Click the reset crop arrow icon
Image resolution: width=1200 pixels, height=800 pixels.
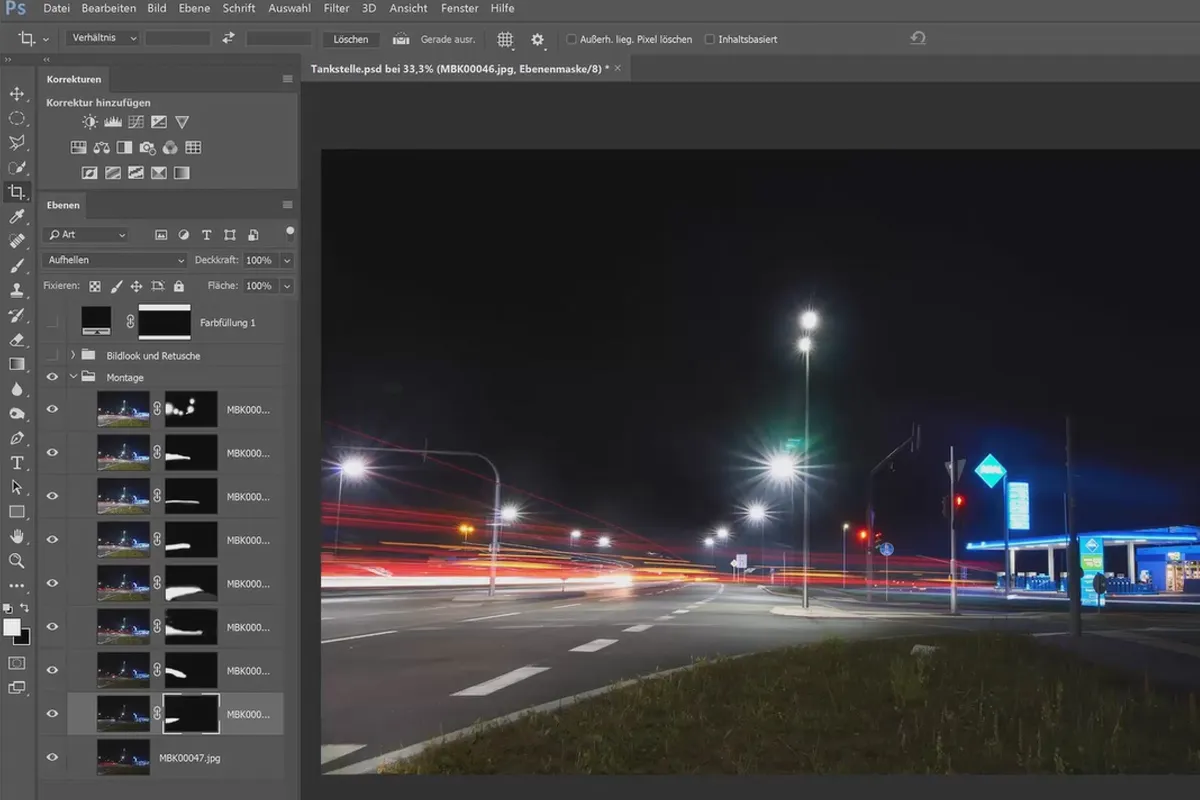pyautogui.click(x=918, y=39)
